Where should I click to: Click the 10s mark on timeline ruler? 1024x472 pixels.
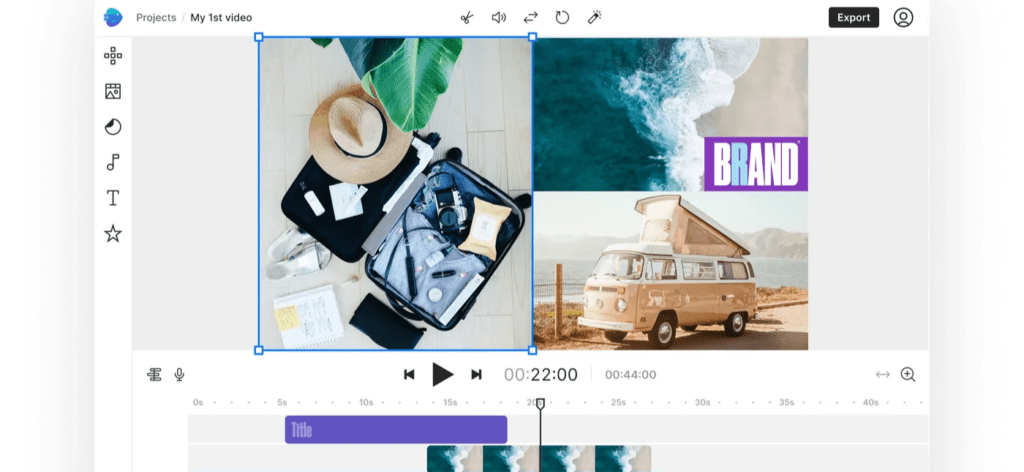pos(366,403)
